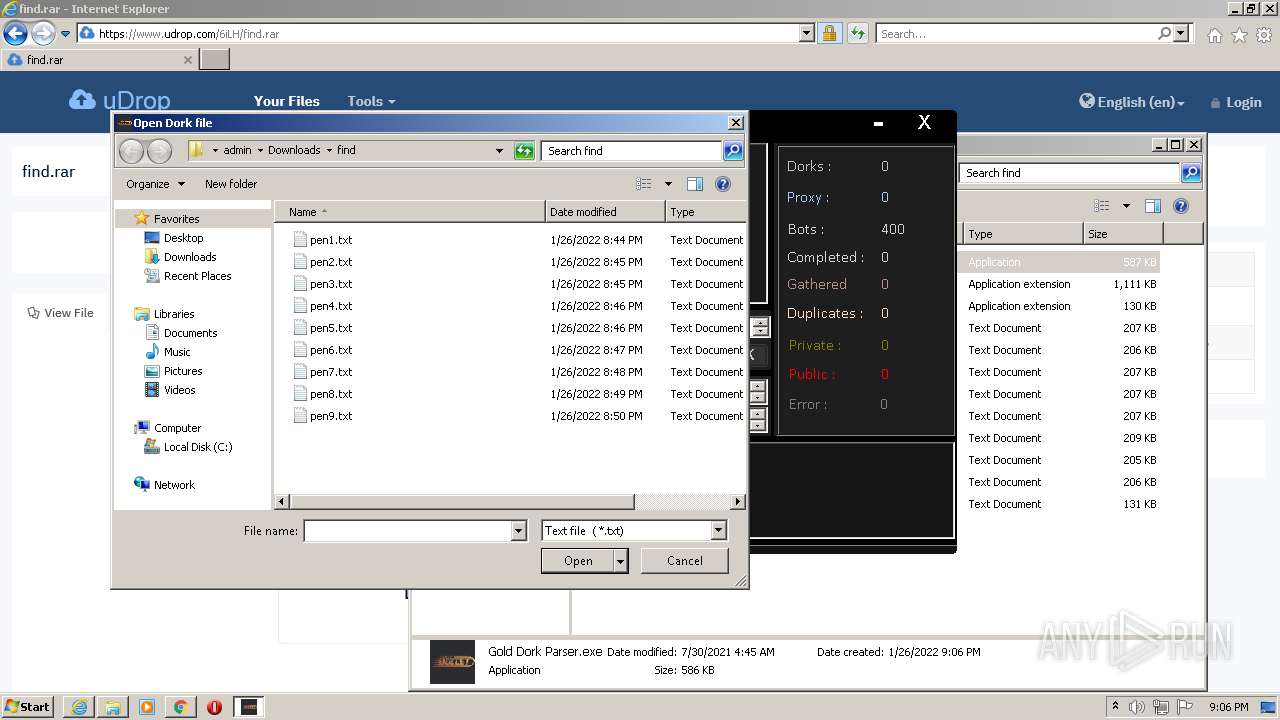
Task: Sort by Size column in background Explorer window
Action: click(1122, 234)
